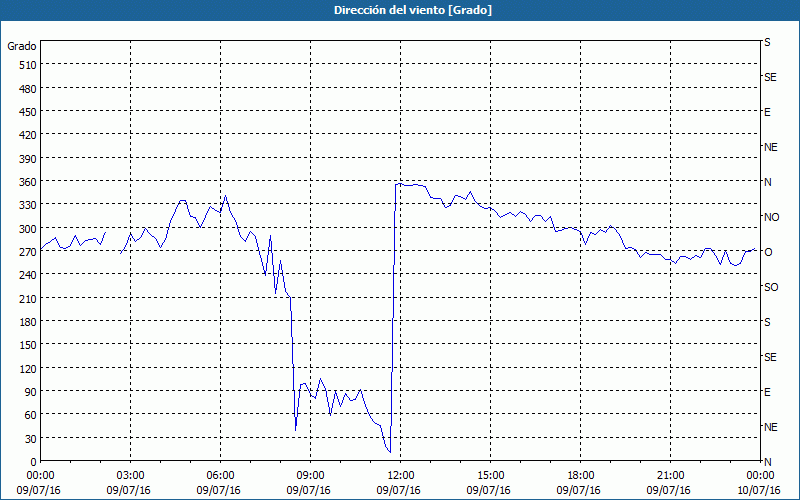
Task: Click the "N" compass label aligned with 360
Action: coord(767,182)
